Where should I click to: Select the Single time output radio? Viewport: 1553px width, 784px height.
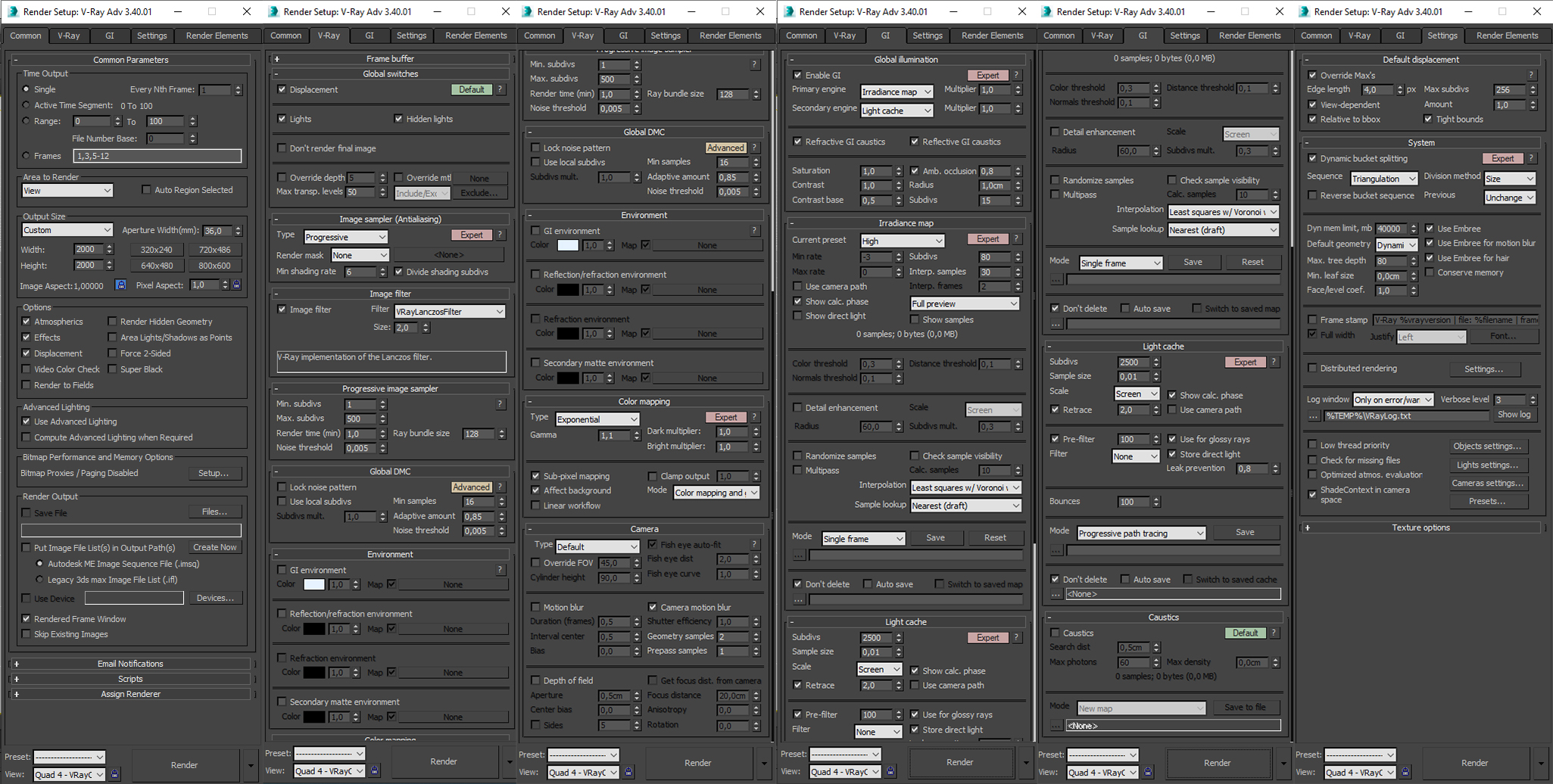(27, 89)
